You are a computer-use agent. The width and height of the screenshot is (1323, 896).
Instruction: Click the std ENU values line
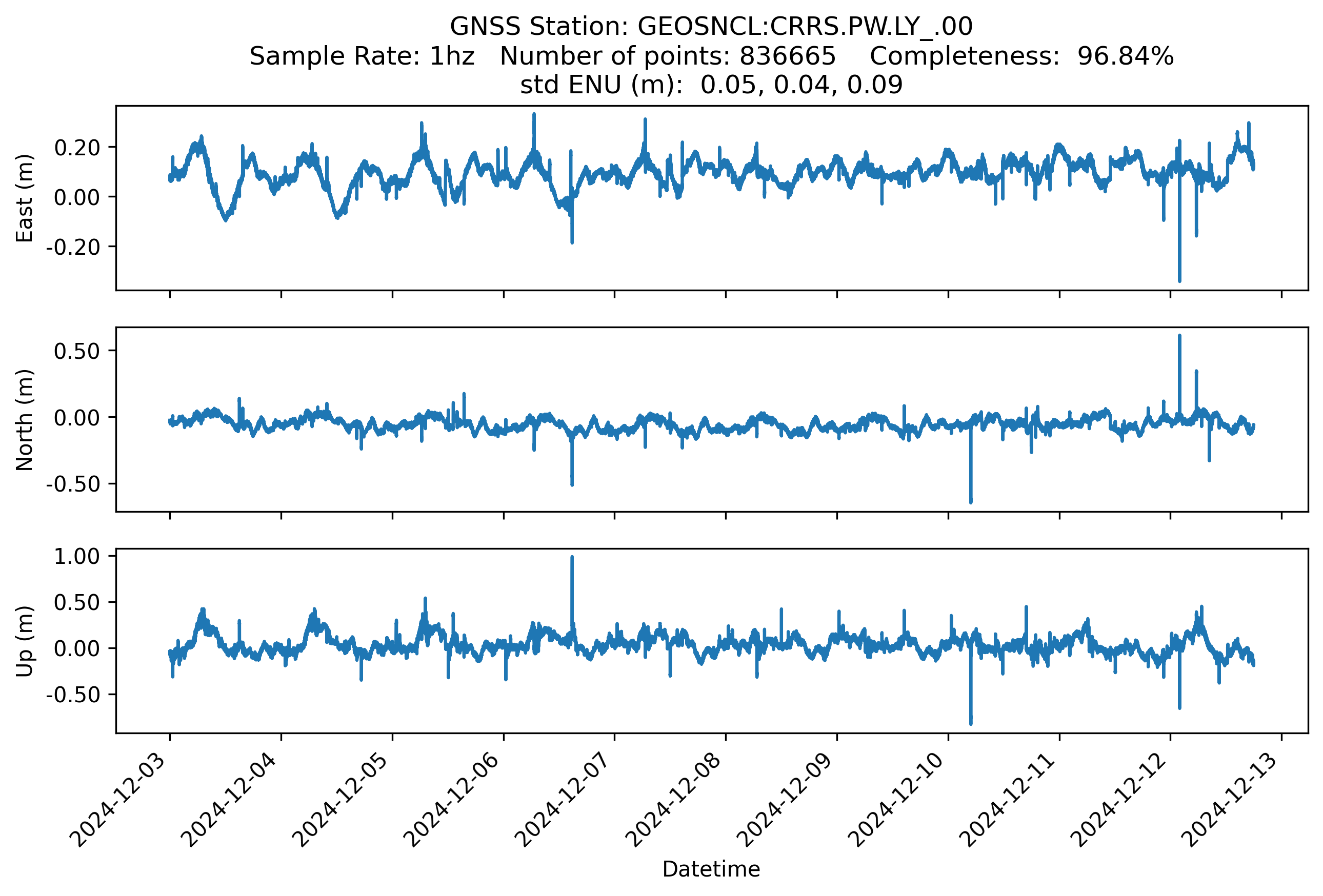pos(711,85)
